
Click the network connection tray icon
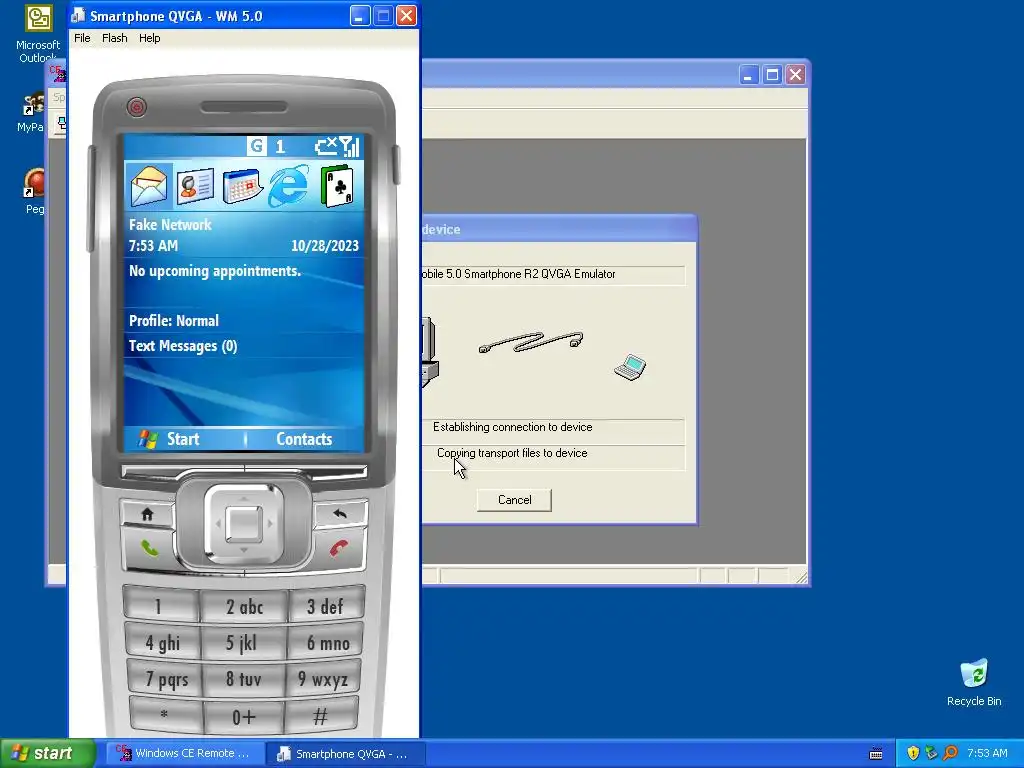tap(931, 753)
